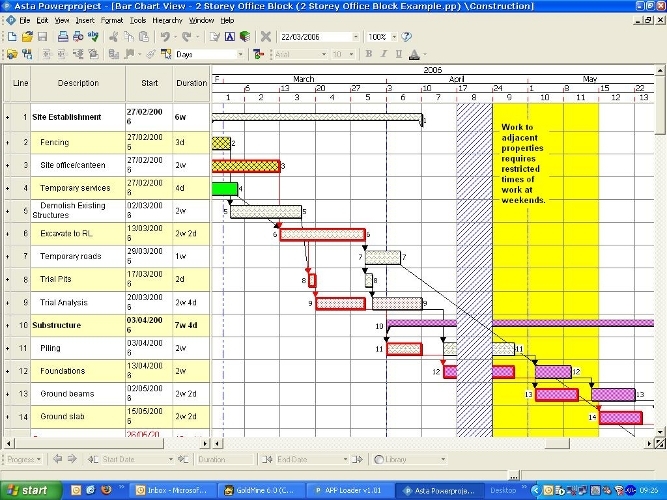Click the Windows Start button

(x=27, y=490)
